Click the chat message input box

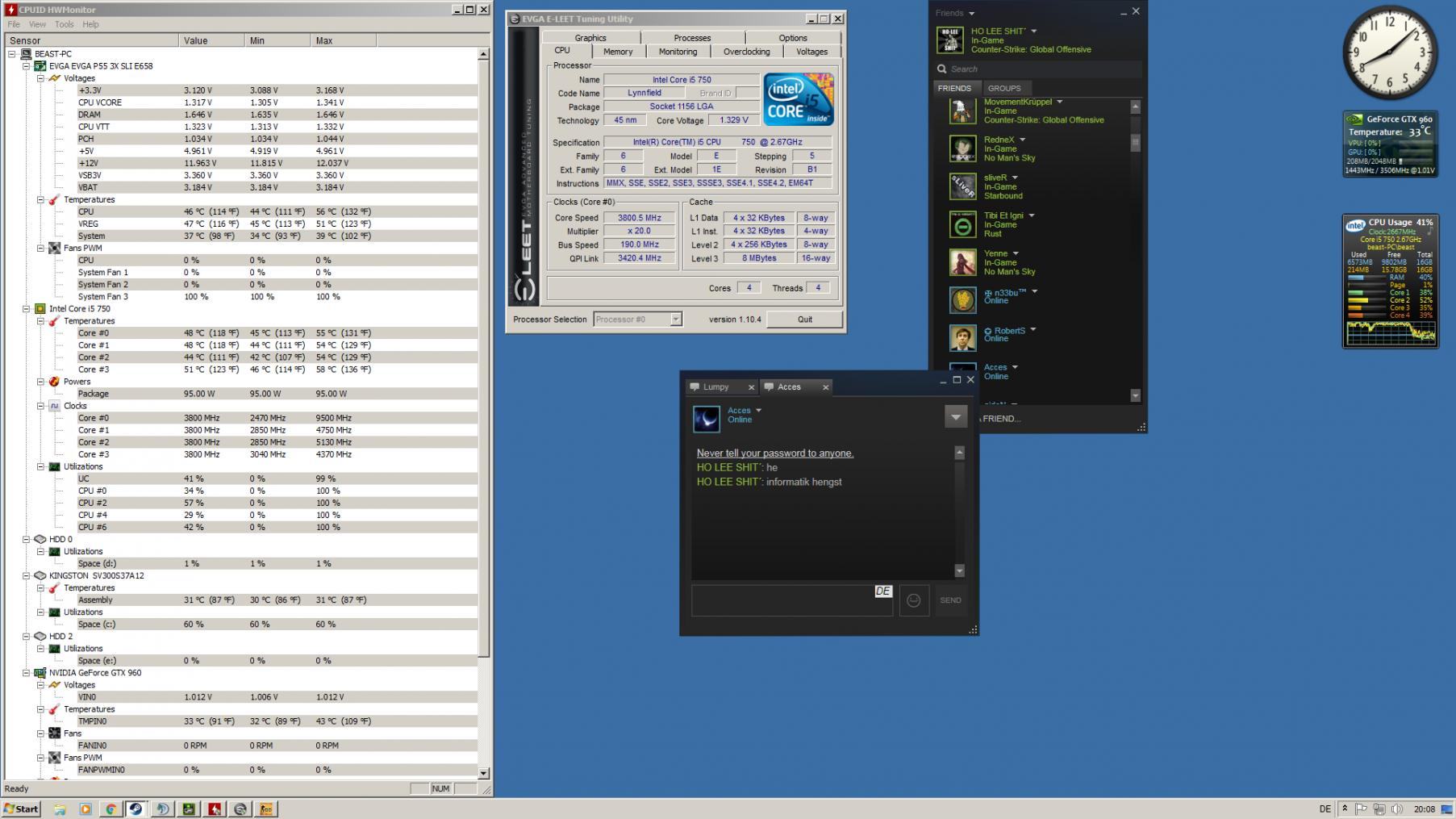point(791,600)
